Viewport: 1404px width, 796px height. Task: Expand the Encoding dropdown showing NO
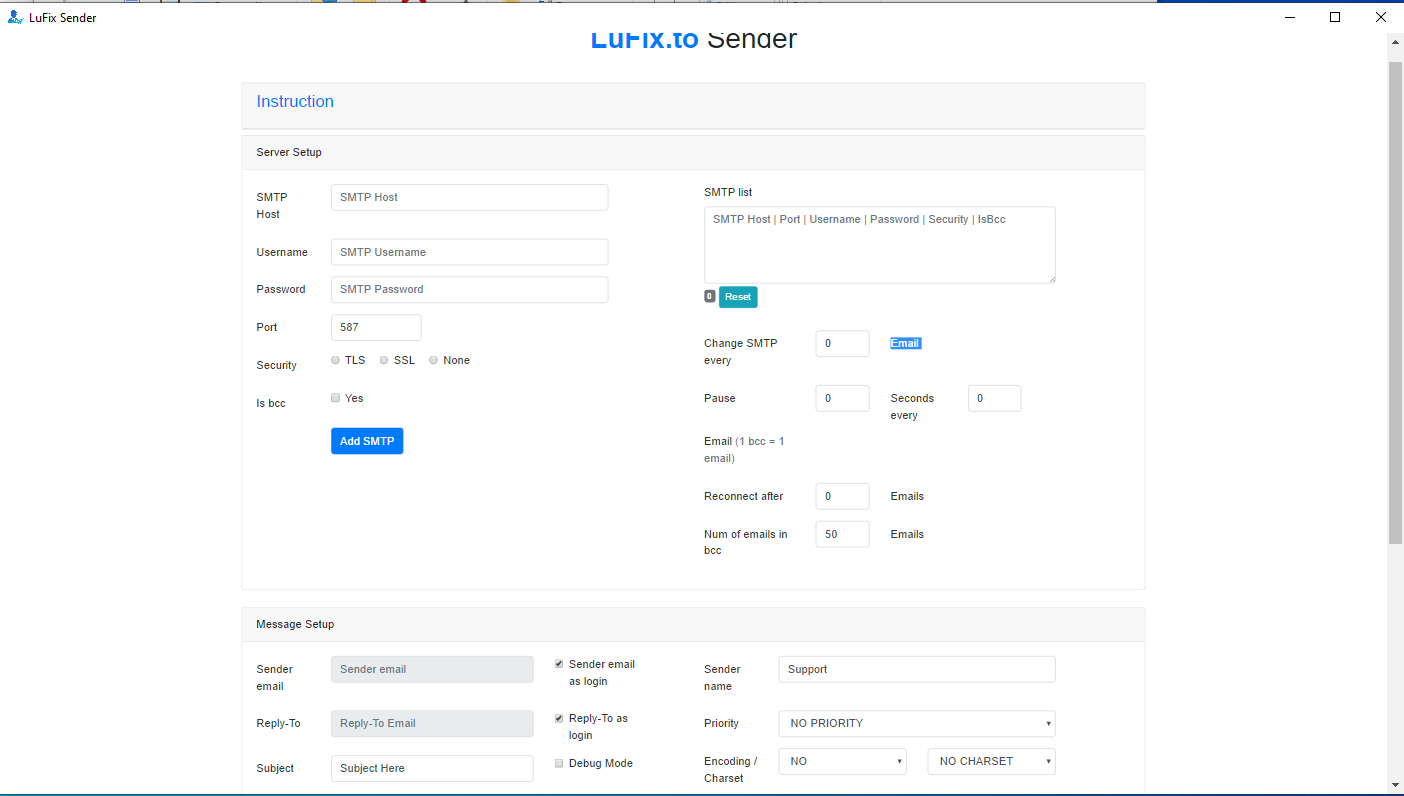(842, 761)
